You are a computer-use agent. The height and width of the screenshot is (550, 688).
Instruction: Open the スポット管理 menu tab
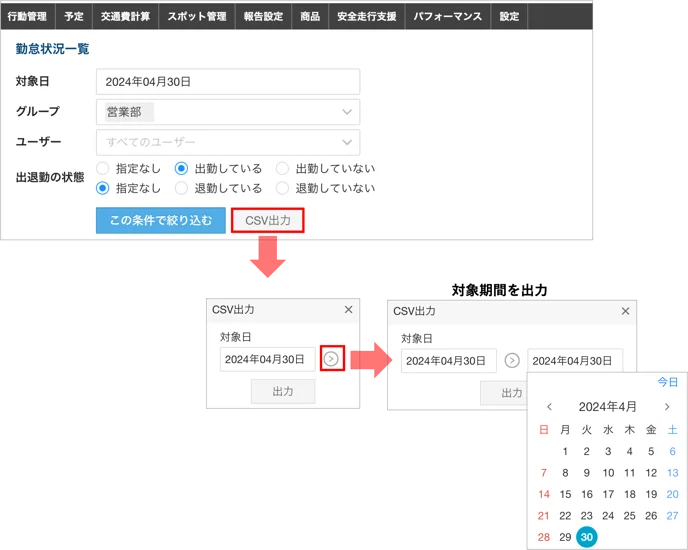[197, 17]
